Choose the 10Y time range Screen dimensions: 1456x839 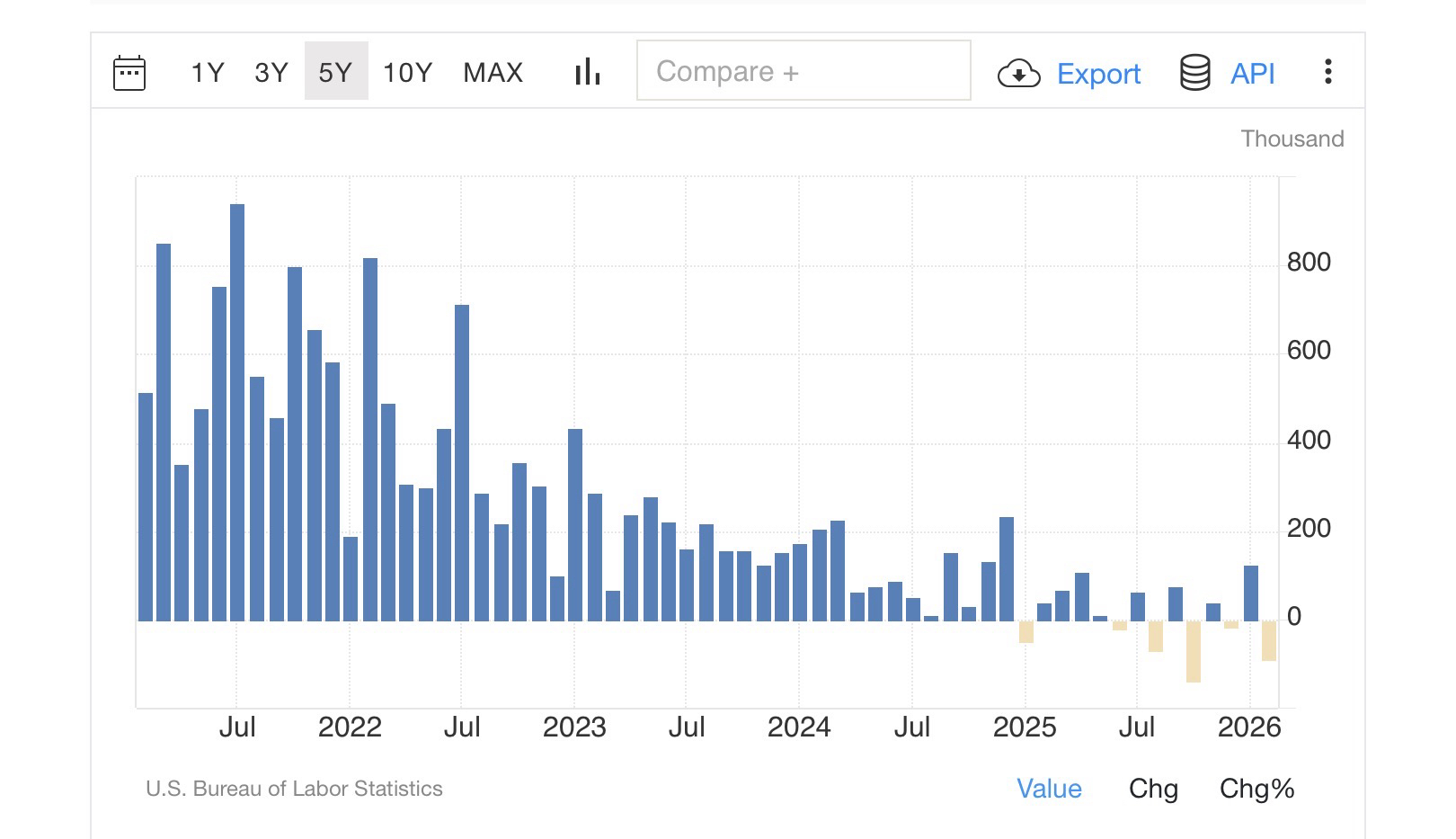click(x=407, y=72)
